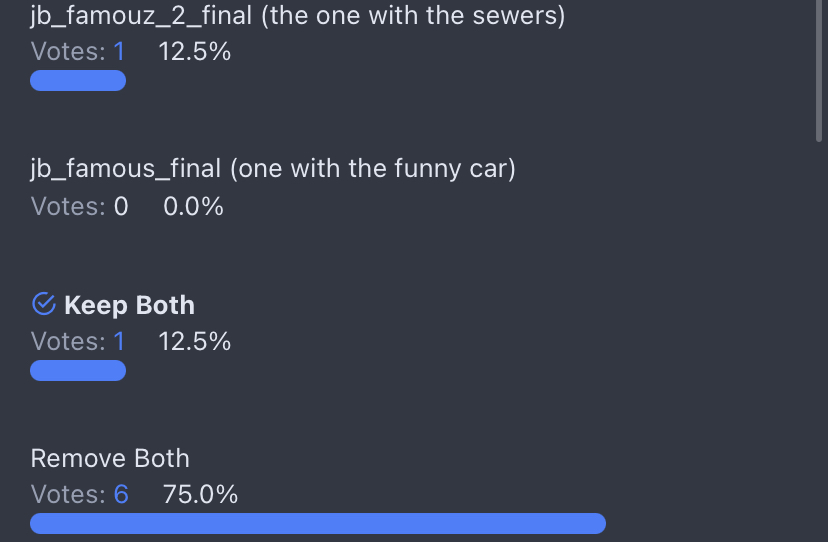Open the vote count number for jb_famouz_2_final
Screen dimensions: 828x542
(120, 52)
